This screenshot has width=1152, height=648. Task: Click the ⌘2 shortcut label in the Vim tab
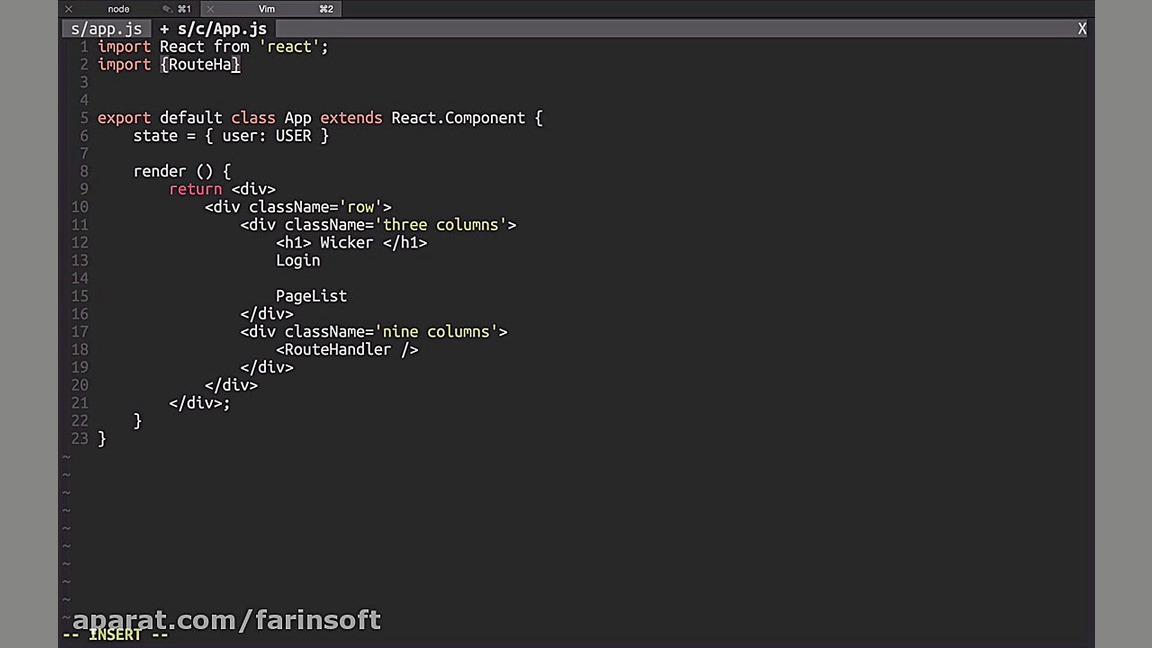tap(326, 9)
